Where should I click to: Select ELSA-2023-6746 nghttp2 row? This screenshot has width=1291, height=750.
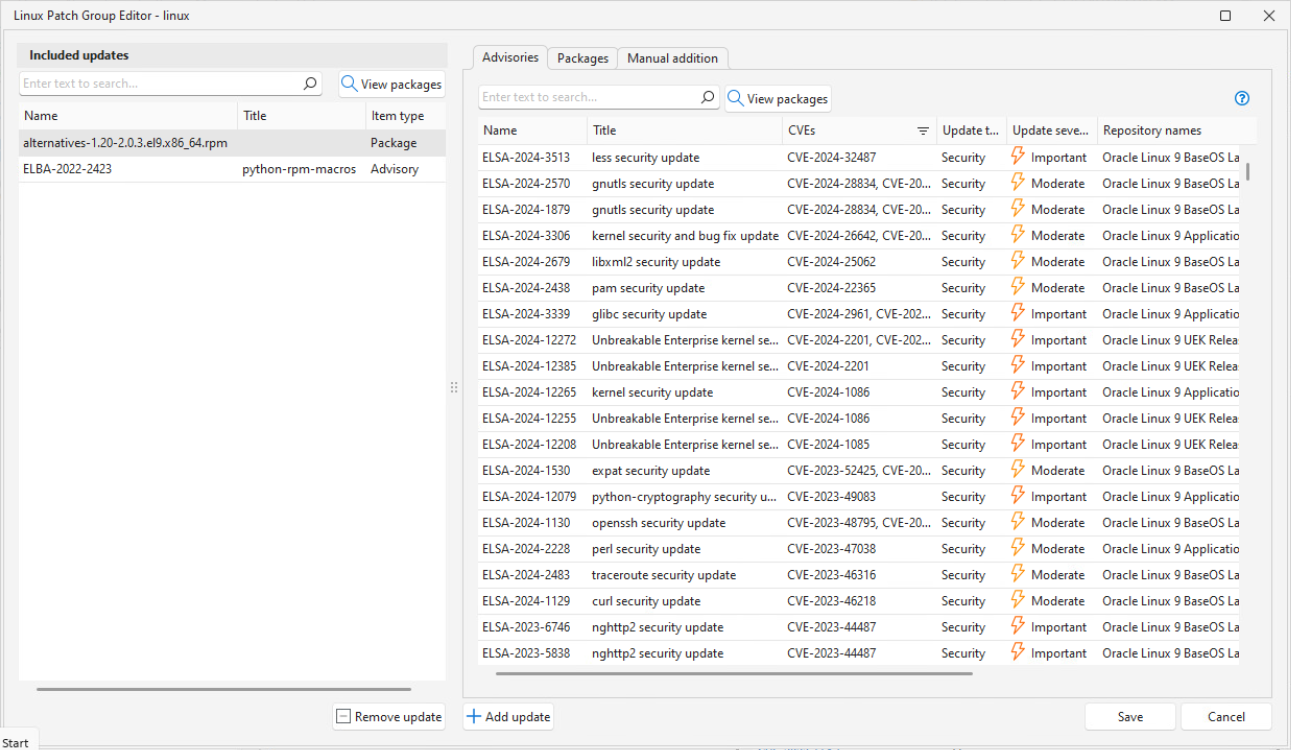tap(860, 627)
